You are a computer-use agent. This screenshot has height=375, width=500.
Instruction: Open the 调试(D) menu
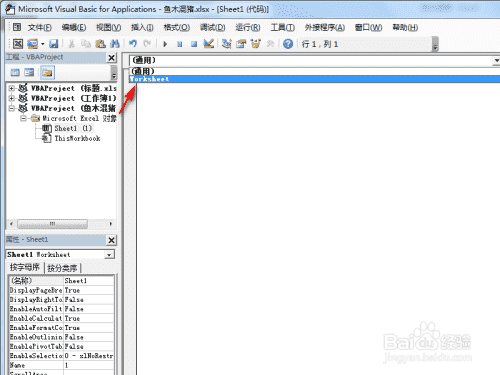(213, 27)
